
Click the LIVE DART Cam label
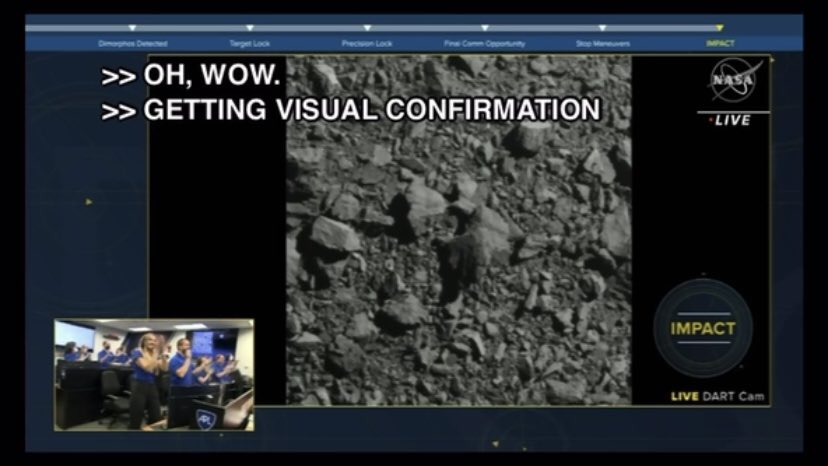click(x=717, y=397)
